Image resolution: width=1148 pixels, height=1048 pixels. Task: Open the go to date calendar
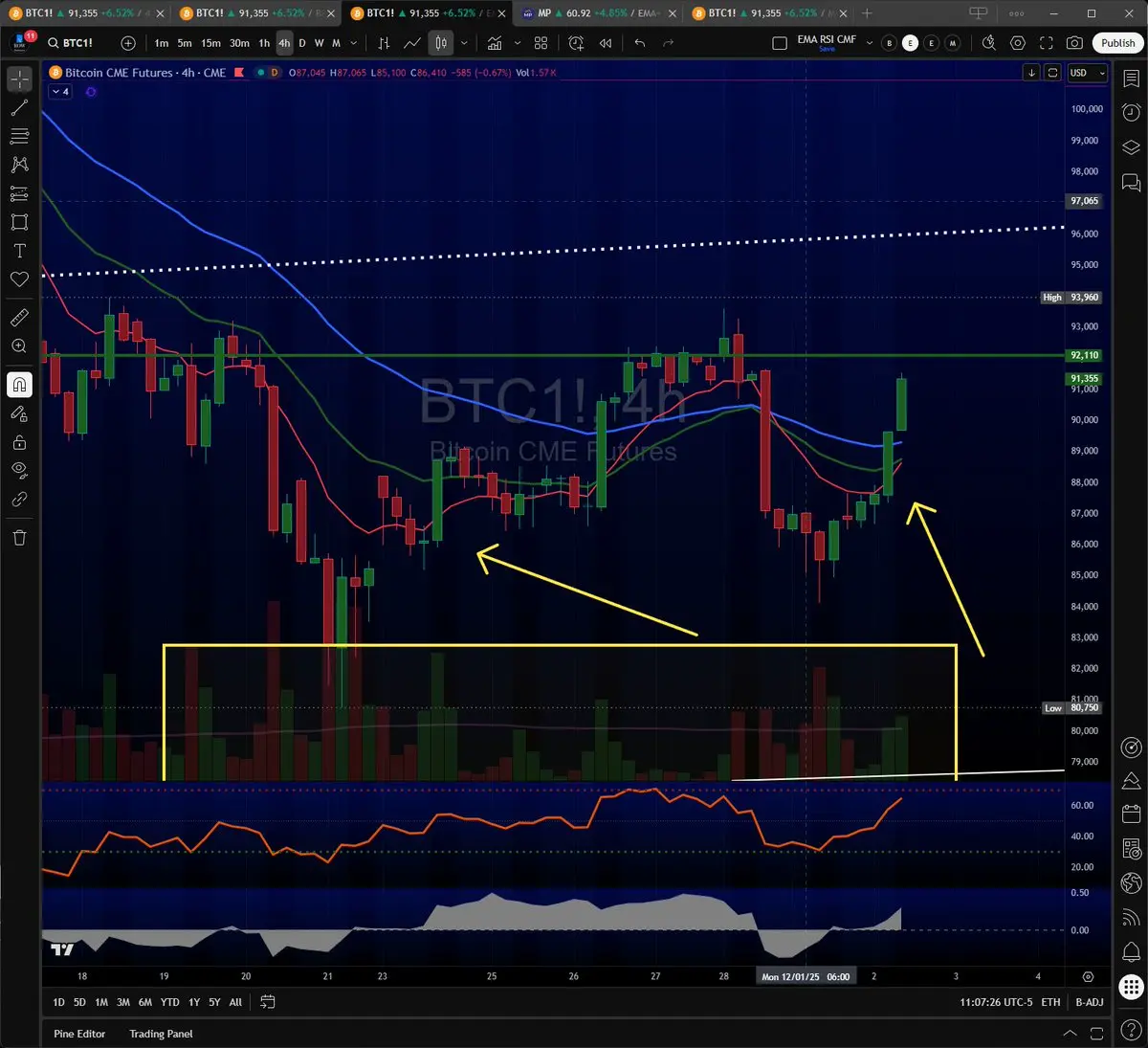[x=268, y=1002]
